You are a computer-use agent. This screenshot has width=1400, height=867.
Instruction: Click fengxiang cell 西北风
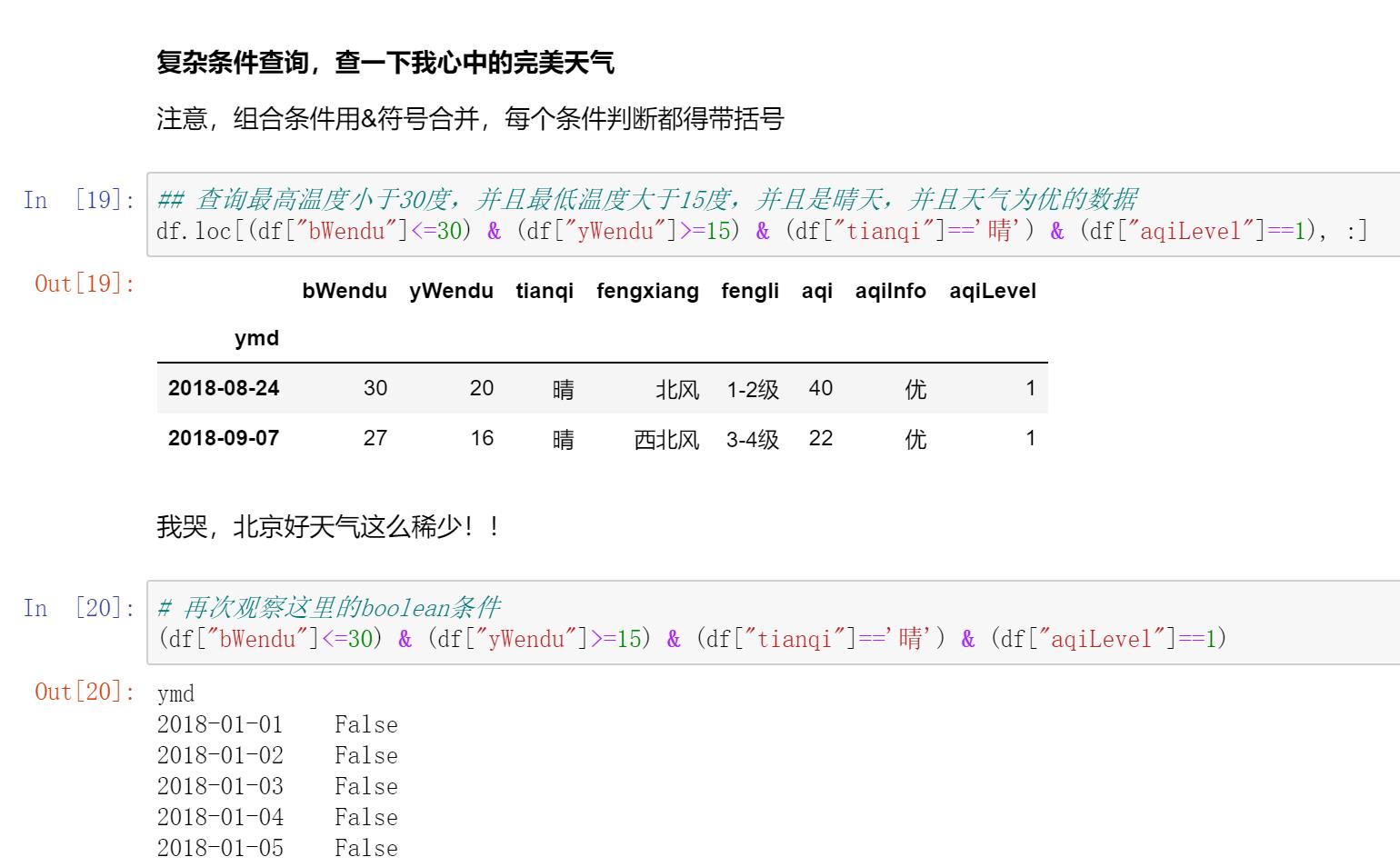666,439
